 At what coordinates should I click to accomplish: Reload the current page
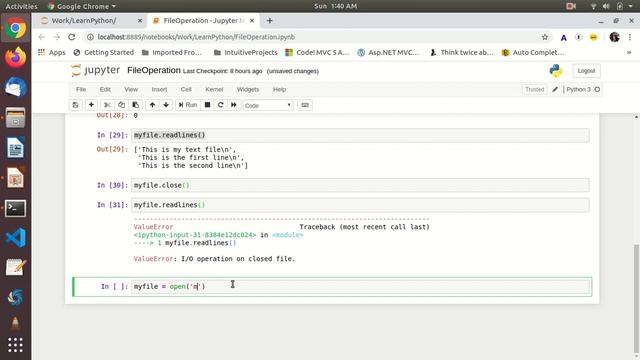pyautogui.click(x=71, y=37)
